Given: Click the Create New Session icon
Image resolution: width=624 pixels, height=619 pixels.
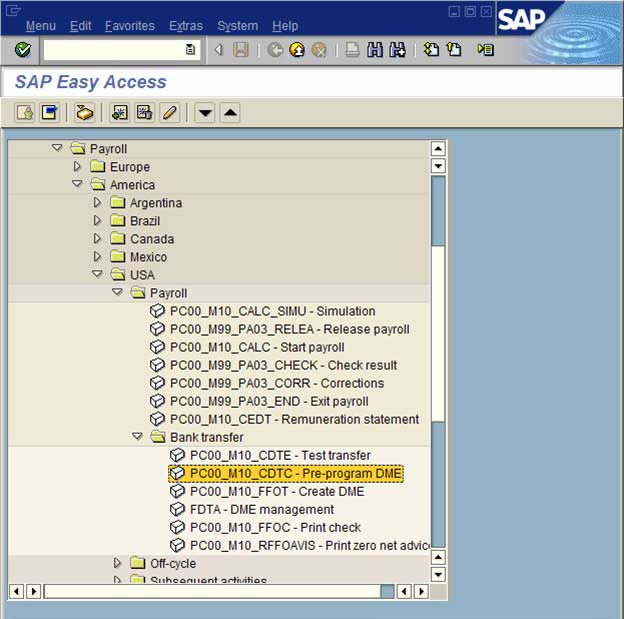Looking at the screenshot, I should [x=431, y=50].
